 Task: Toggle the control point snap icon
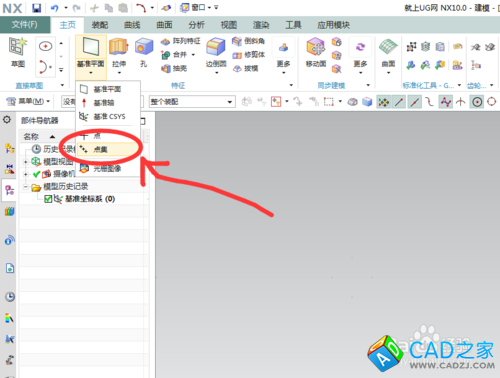click(x=429, y=102)
